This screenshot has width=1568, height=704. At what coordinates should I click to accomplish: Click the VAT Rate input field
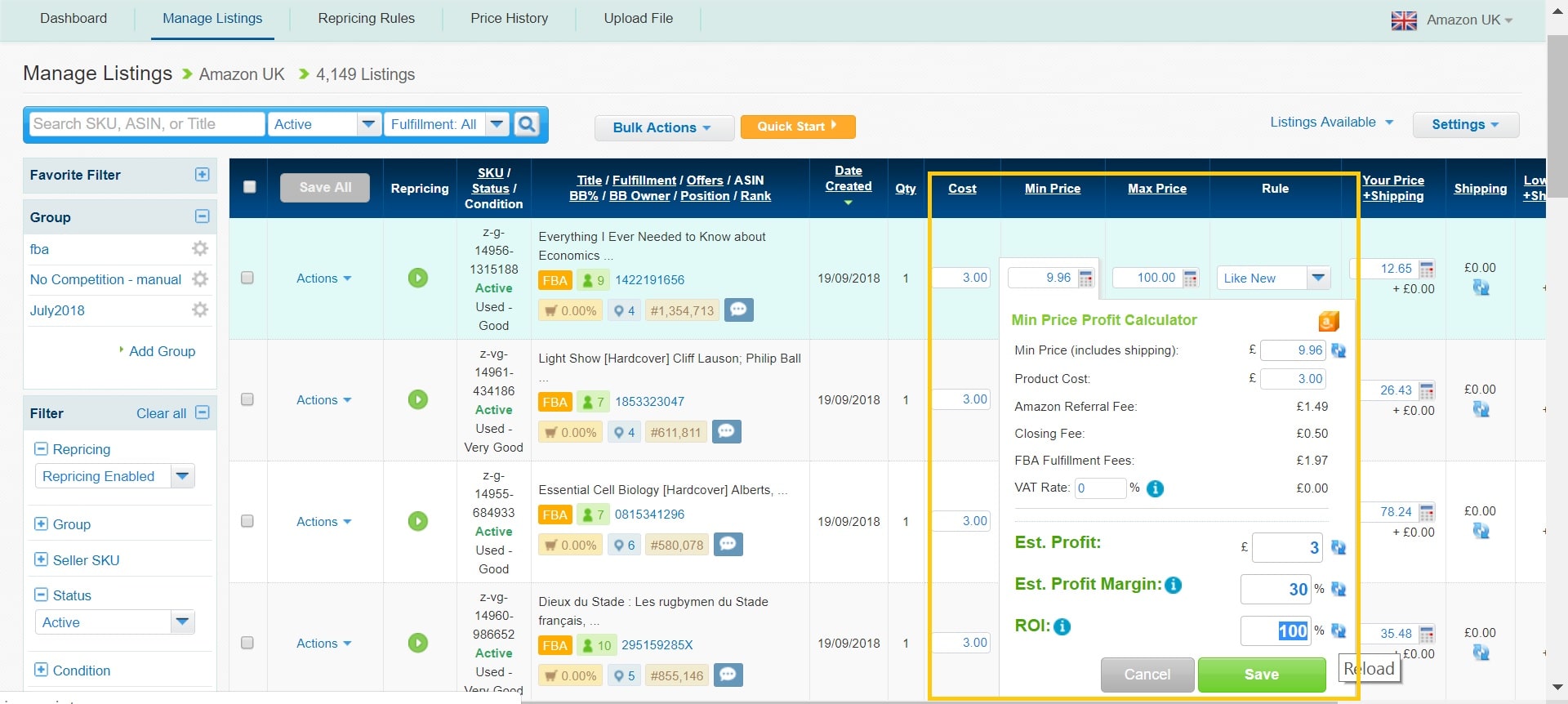(1100, 488)
